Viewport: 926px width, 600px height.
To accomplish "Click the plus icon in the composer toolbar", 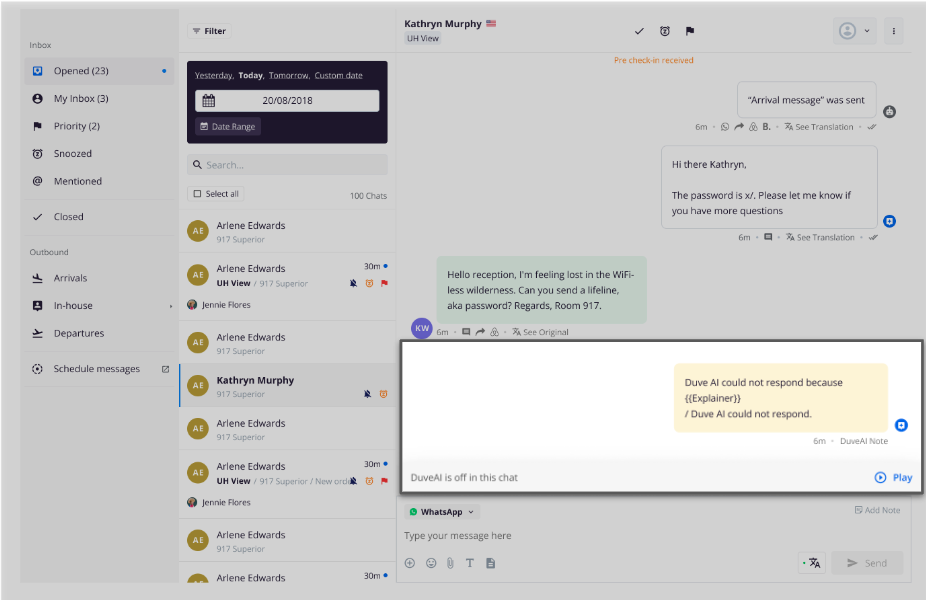I will tap(410, 563).
